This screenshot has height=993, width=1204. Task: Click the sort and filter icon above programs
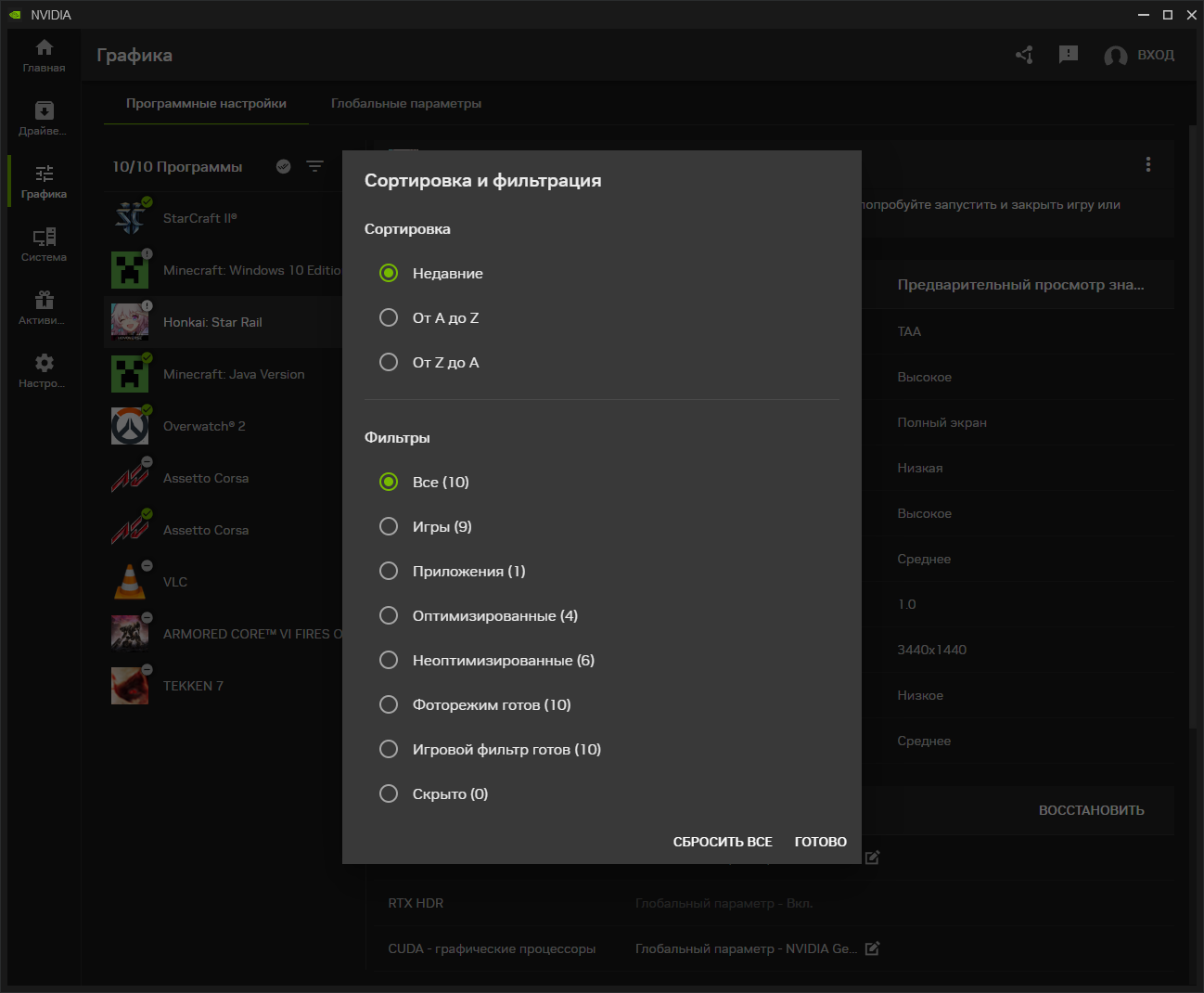315,166
